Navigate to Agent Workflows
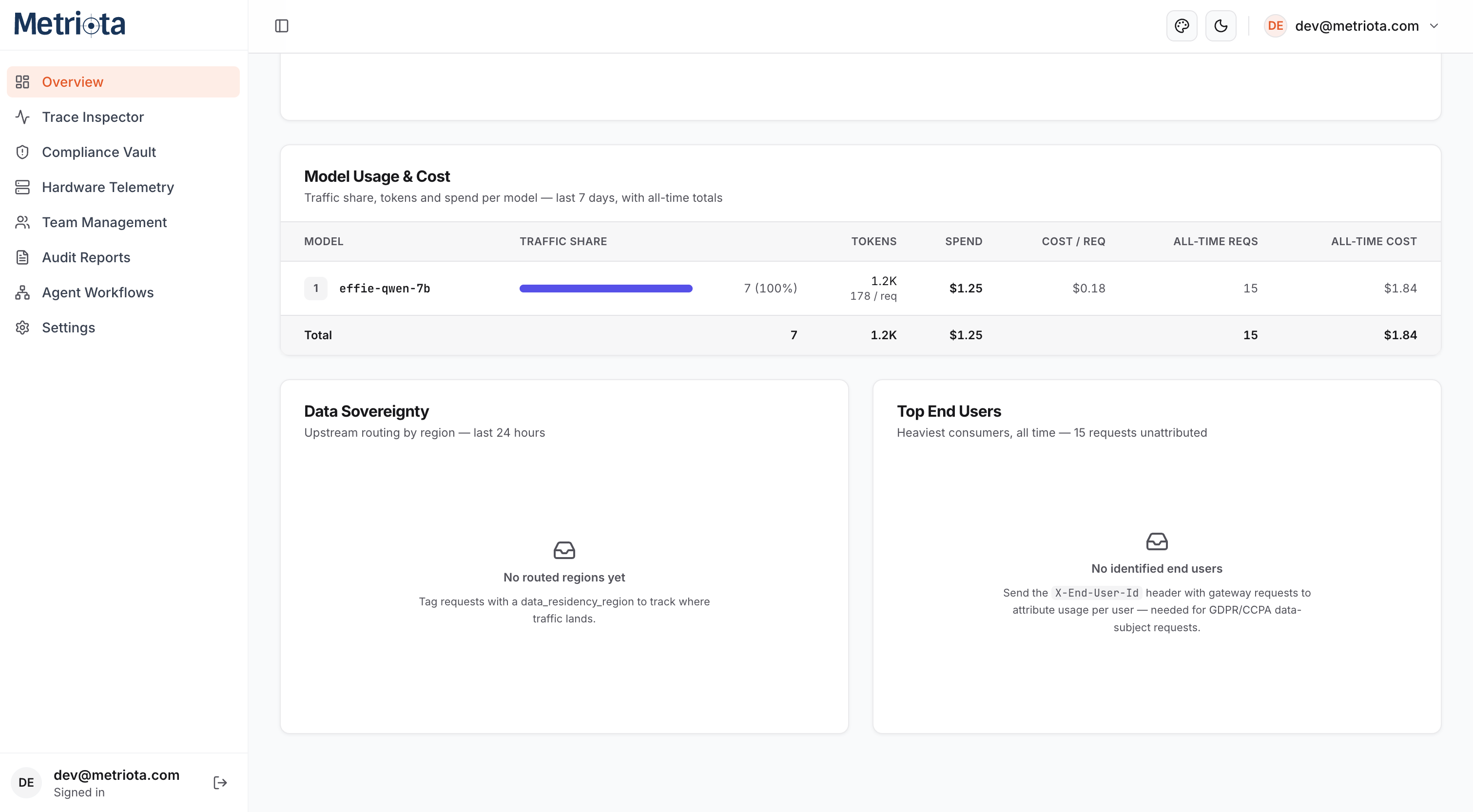 coord(123,292)
